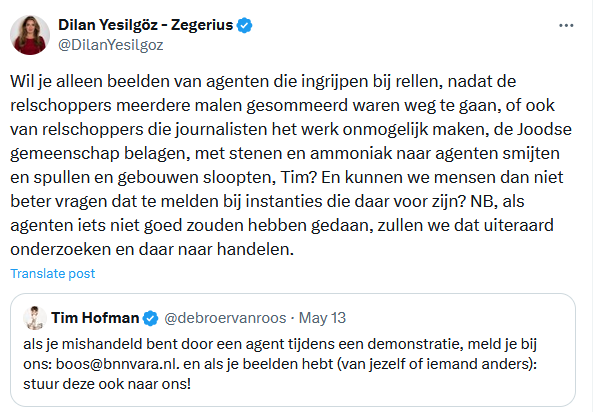Open the post author's profile picture

click(x=30, y=35)
